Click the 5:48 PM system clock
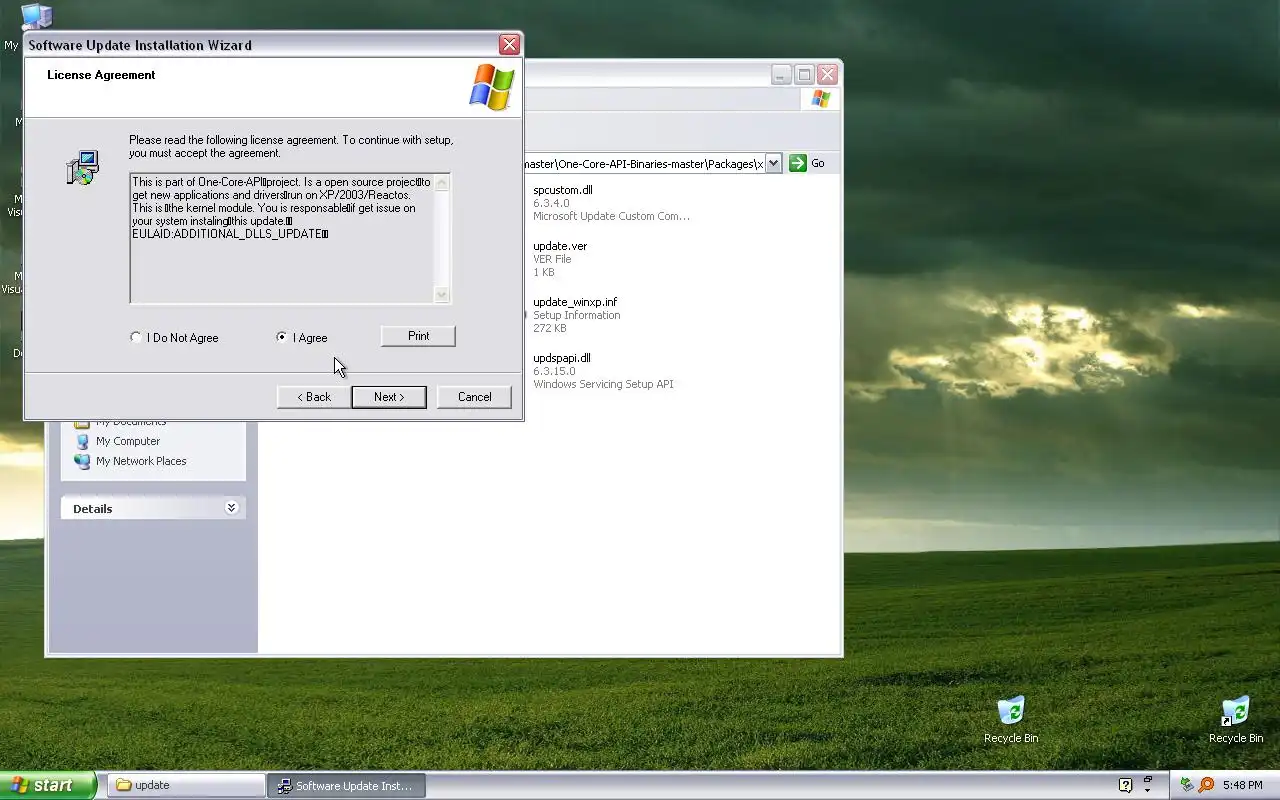The width and height of the screenshot is (1280, 800). [x=1242, y=785]
